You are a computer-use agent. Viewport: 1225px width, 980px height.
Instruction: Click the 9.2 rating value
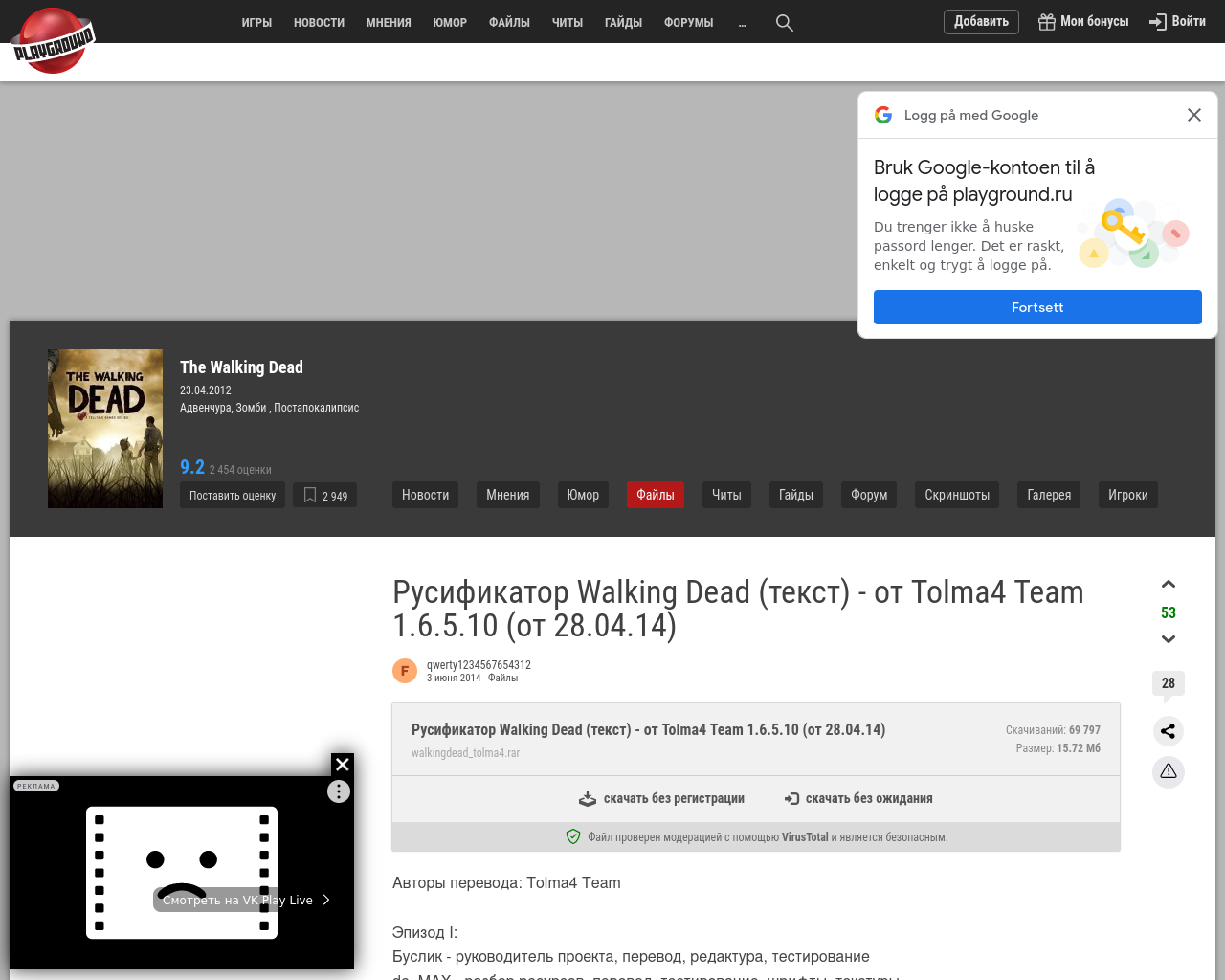pos(192,467)
